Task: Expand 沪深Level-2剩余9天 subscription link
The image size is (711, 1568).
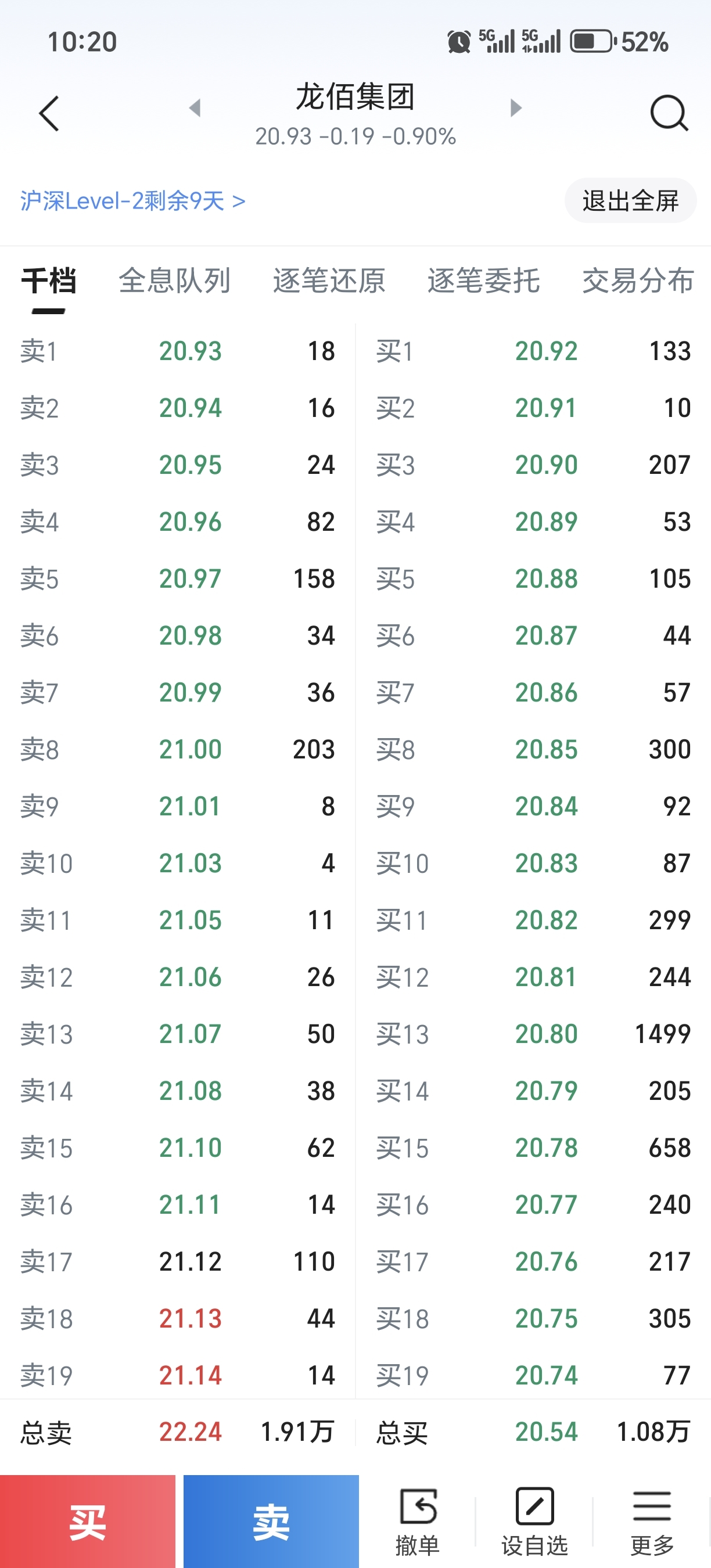Action: (132, 201)
